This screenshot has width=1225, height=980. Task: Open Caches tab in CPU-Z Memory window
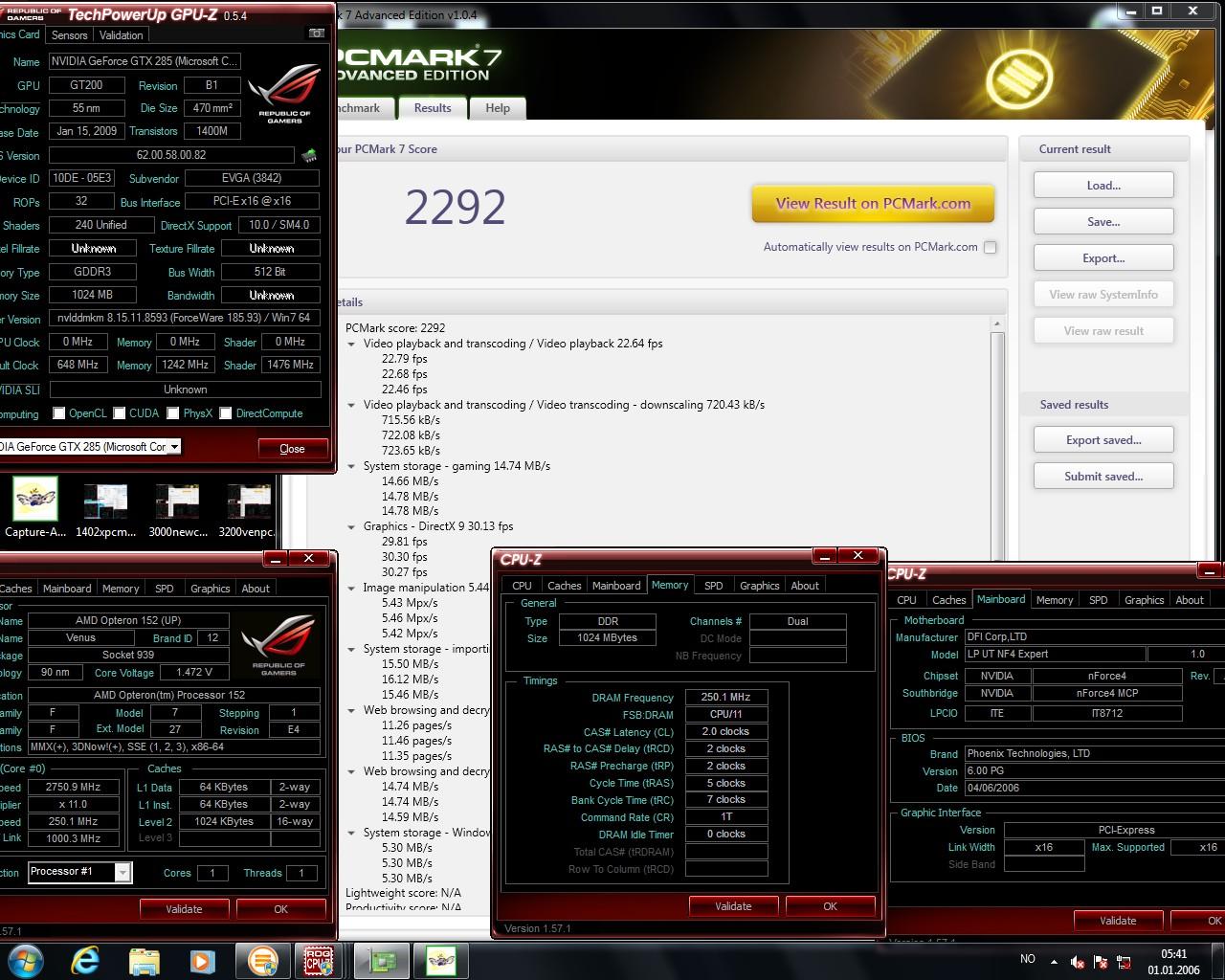565,586
